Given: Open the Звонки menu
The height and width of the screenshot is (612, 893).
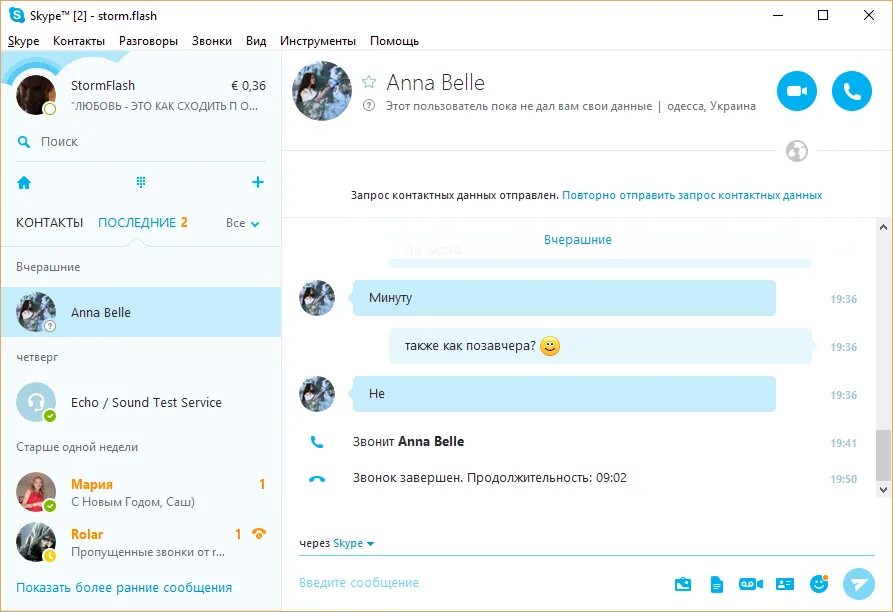Looking at the screenshot, I should tap(211, 41).
